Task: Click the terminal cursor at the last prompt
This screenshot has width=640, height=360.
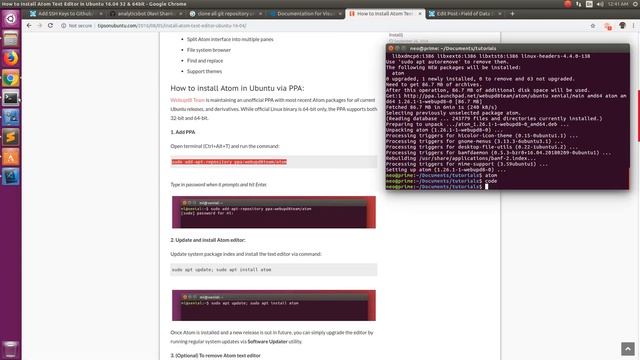Action: [x=487, y=187]
